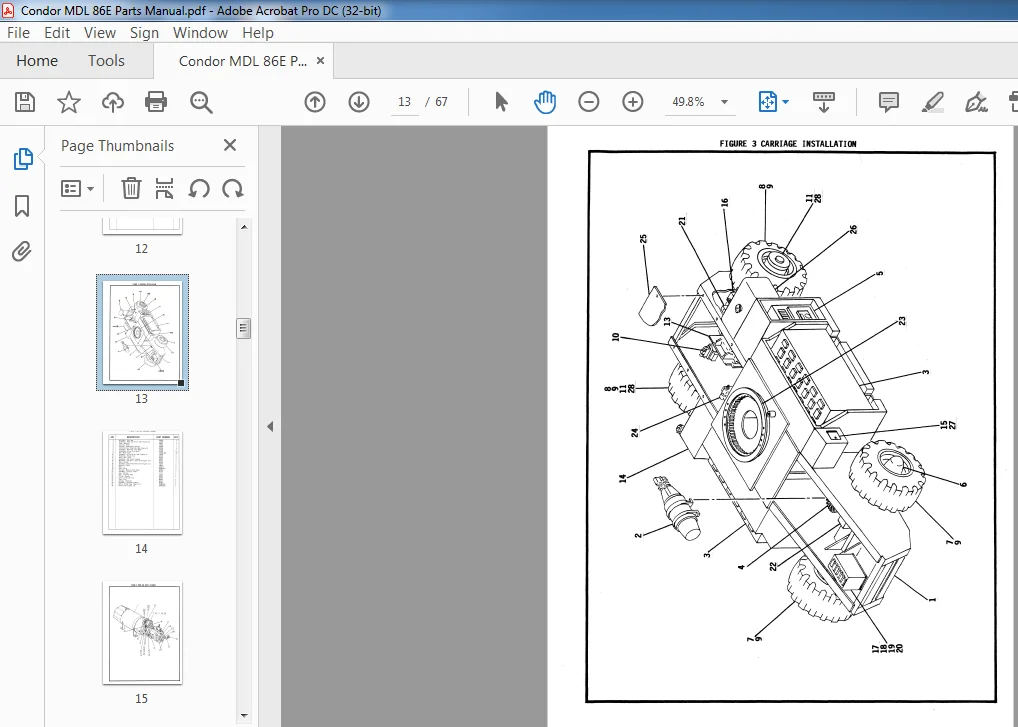Image resolution: width=1018 pixels, height=727 pixels.
Task: Open thumbnail options dropdown menu
Action: pyautogui.click(x=77, y=189)
